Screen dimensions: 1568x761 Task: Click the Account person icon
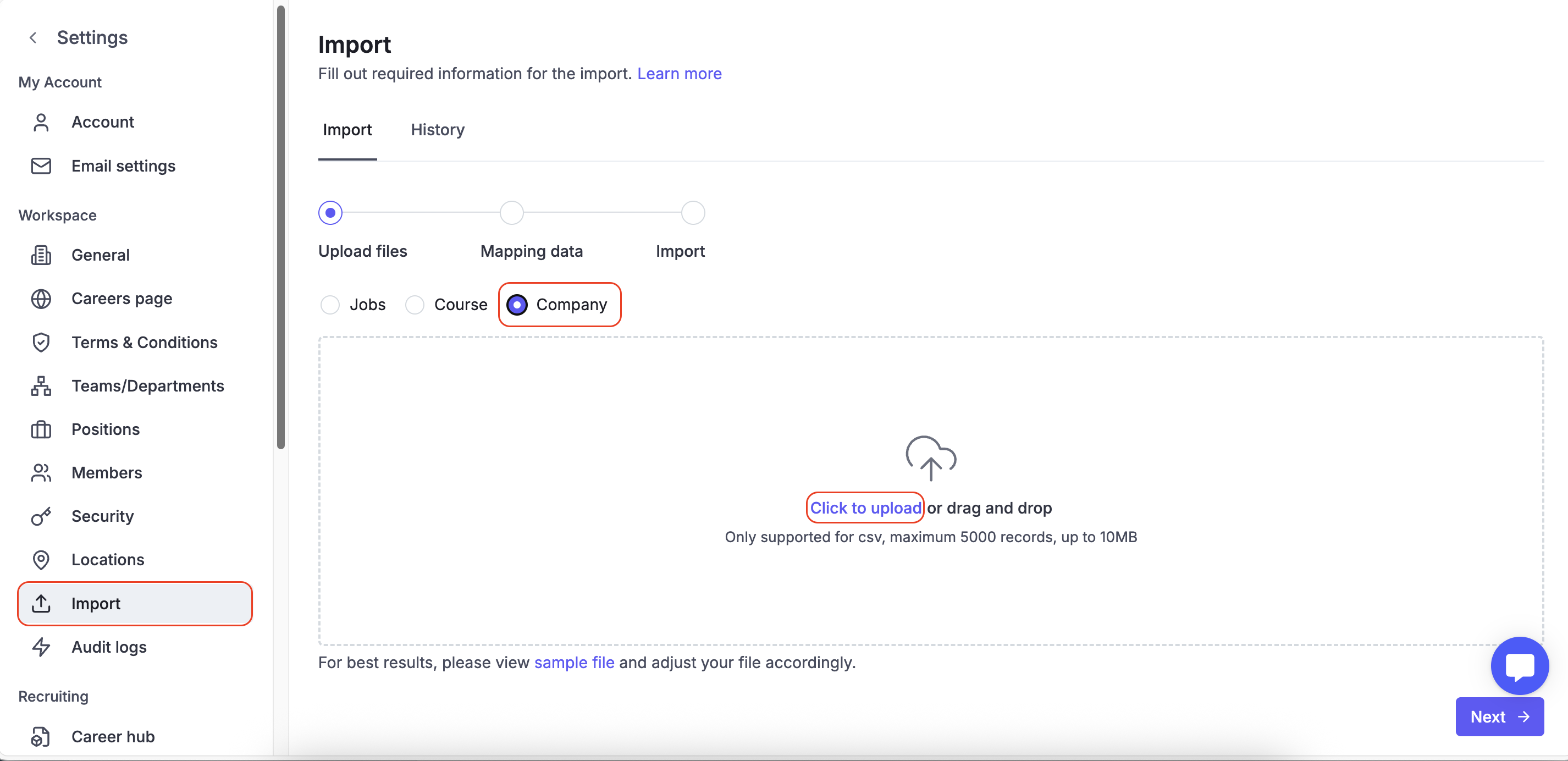click(41, 123)
